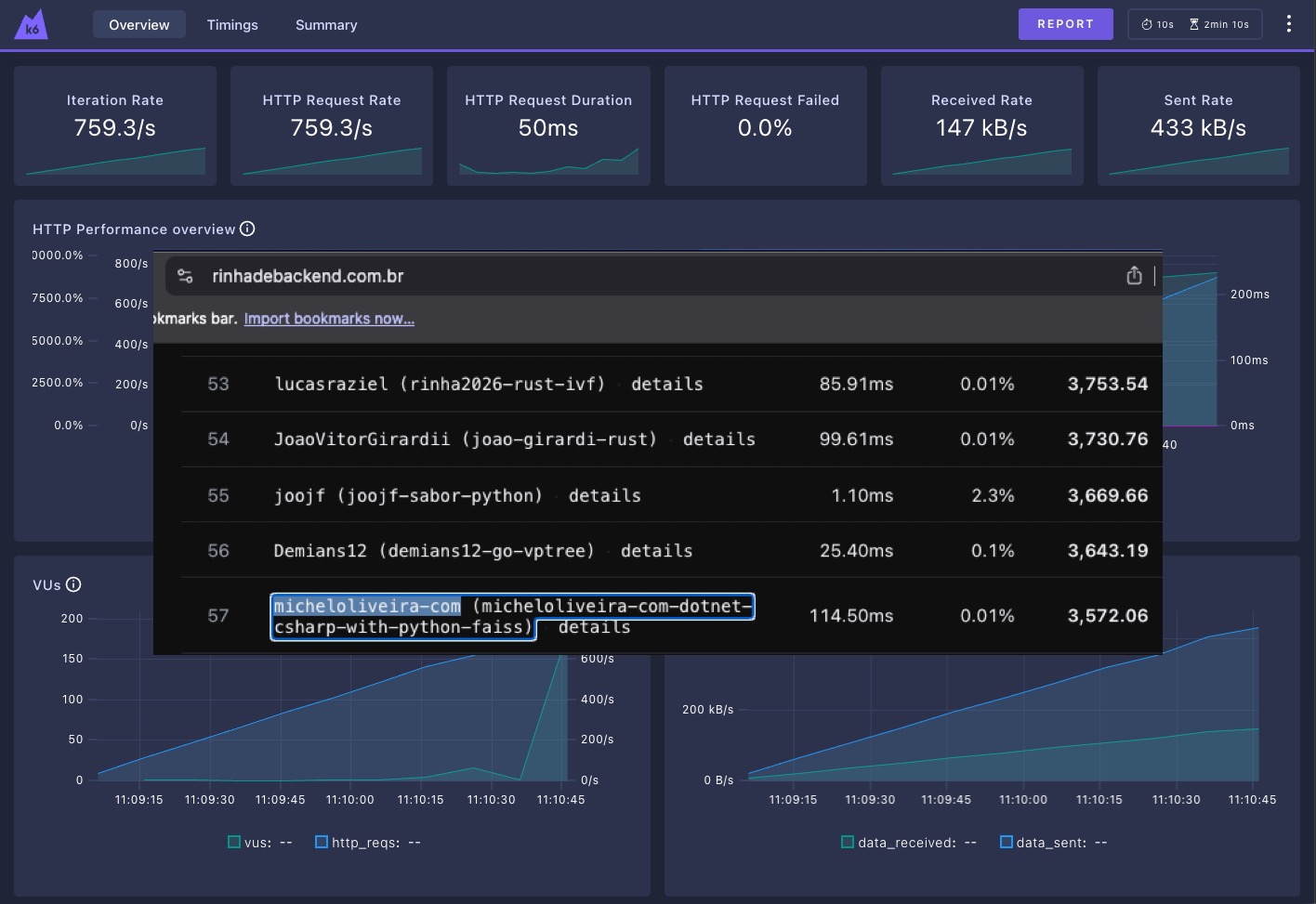Open details for joojf-sabor-python entry

click(x=605, y=495)
